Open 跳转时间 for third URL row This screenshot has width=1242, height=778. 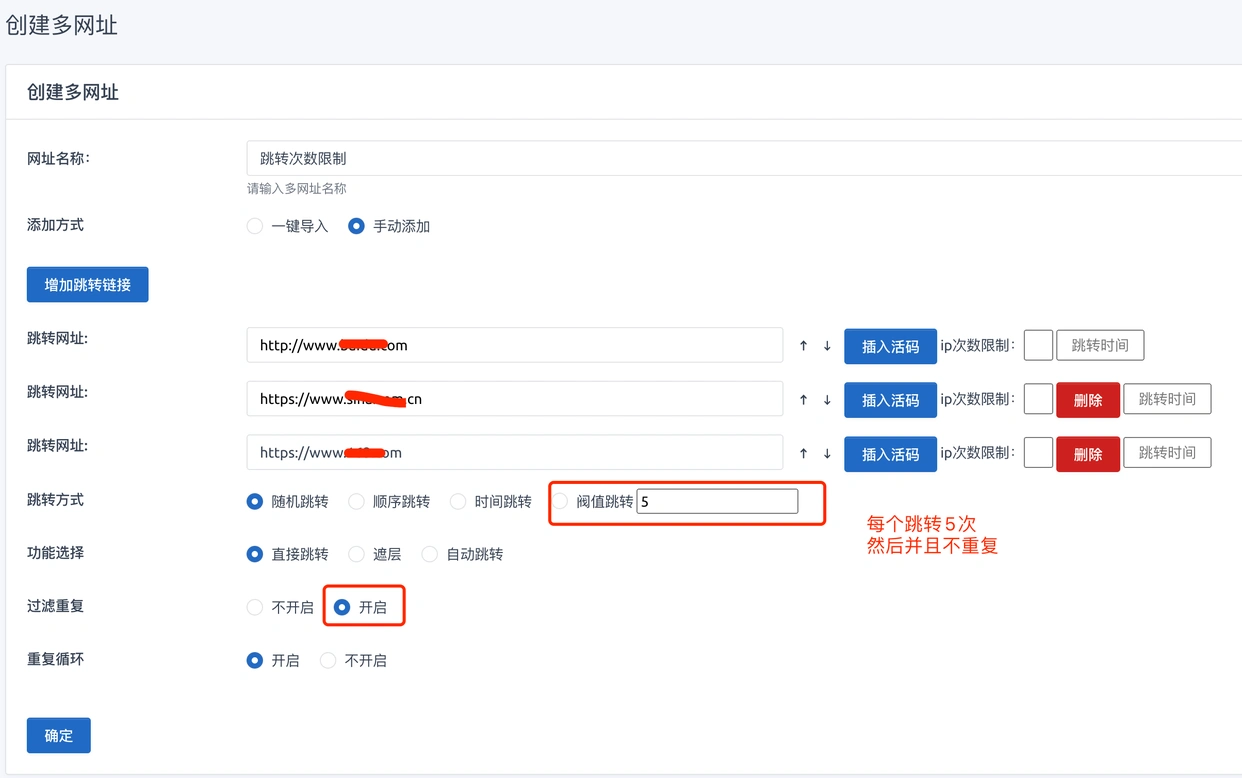[x=1167, y=453]
